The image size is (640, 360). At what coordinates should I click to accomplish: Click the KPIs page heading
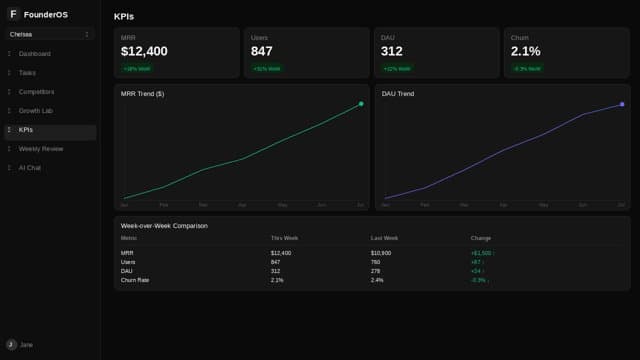[x=124, y=16]
